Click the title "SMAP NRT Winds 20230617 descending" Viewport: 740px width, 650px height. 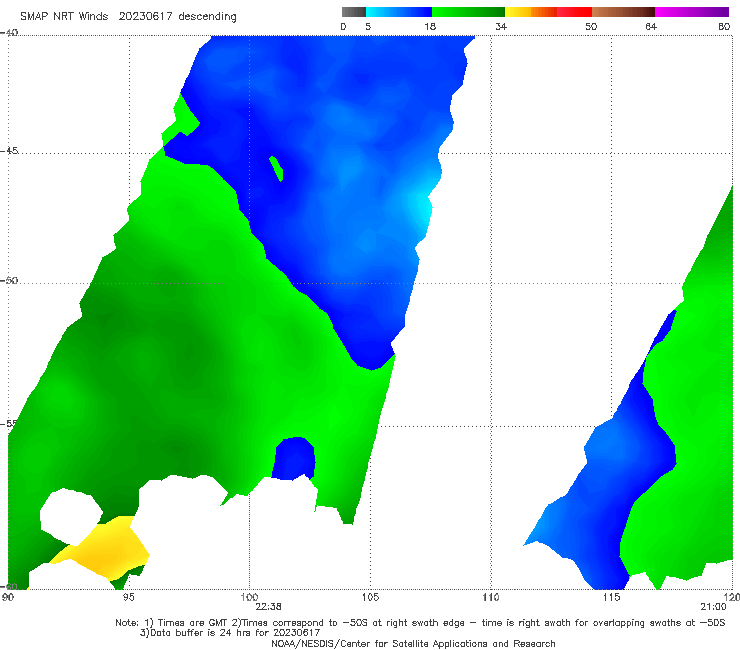(128, 17)
